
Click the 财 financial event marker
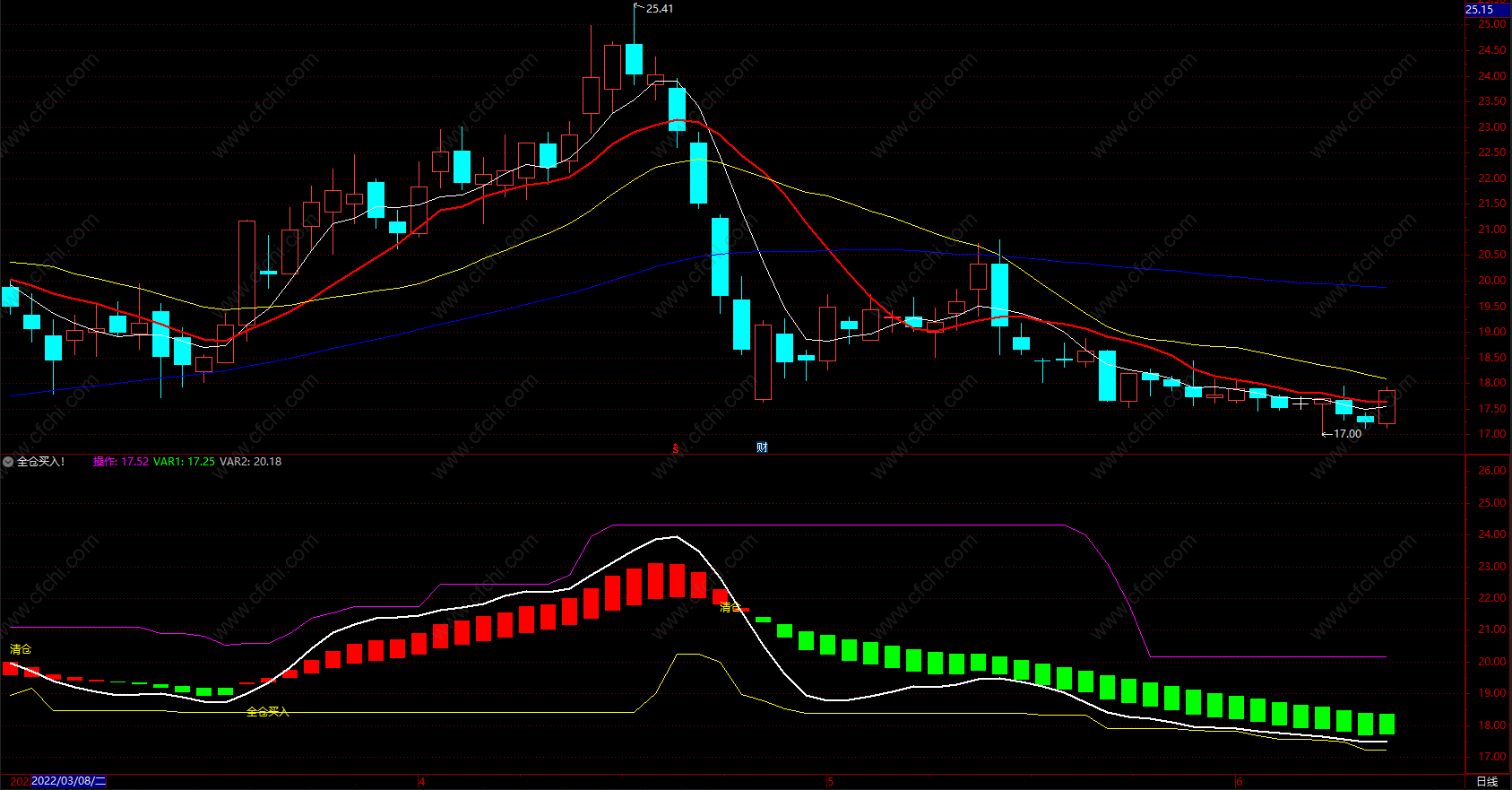click(762, 447)
